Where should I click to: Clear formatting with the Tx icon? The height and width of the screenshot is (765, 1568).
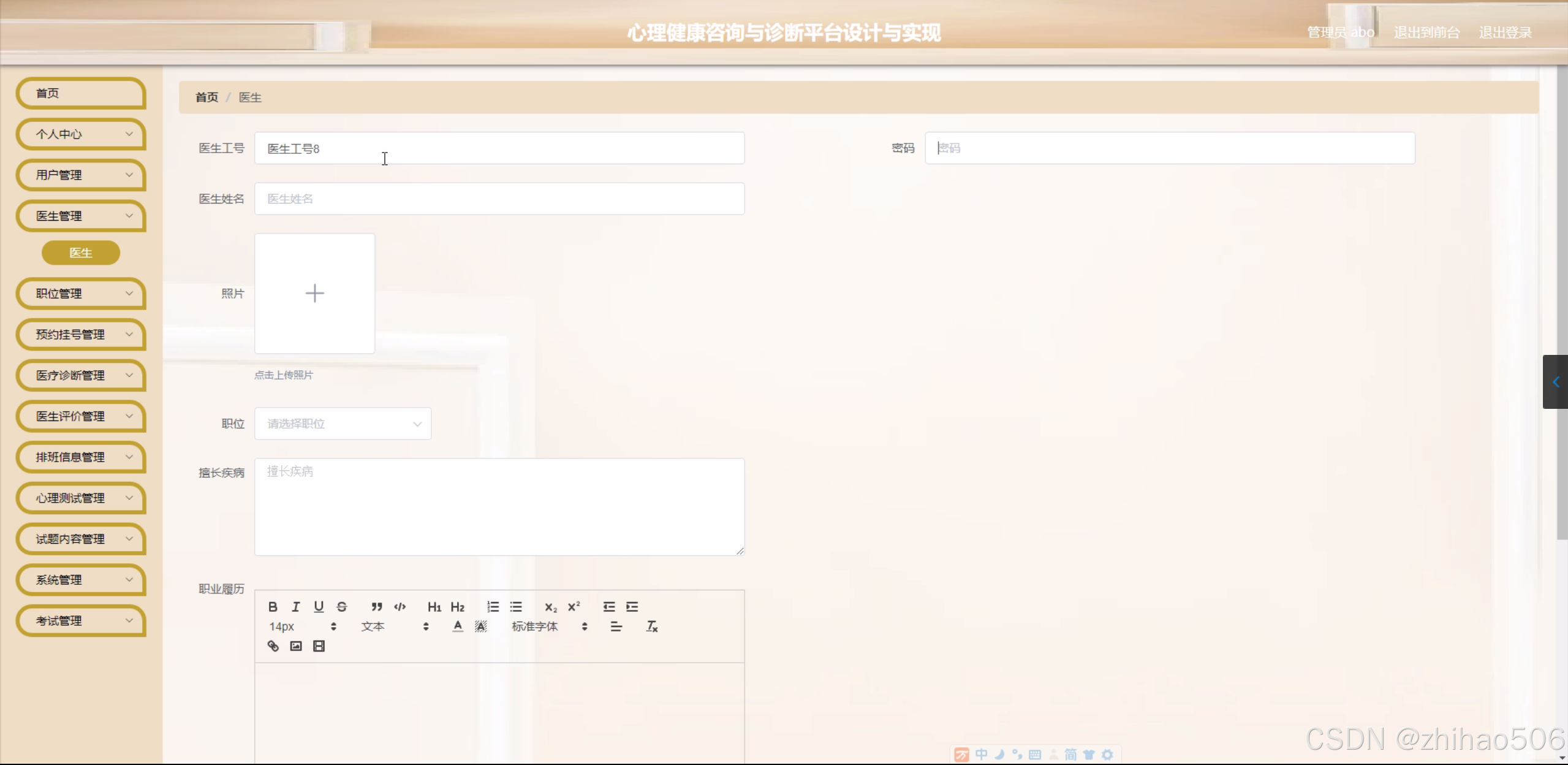pos(652,626)
